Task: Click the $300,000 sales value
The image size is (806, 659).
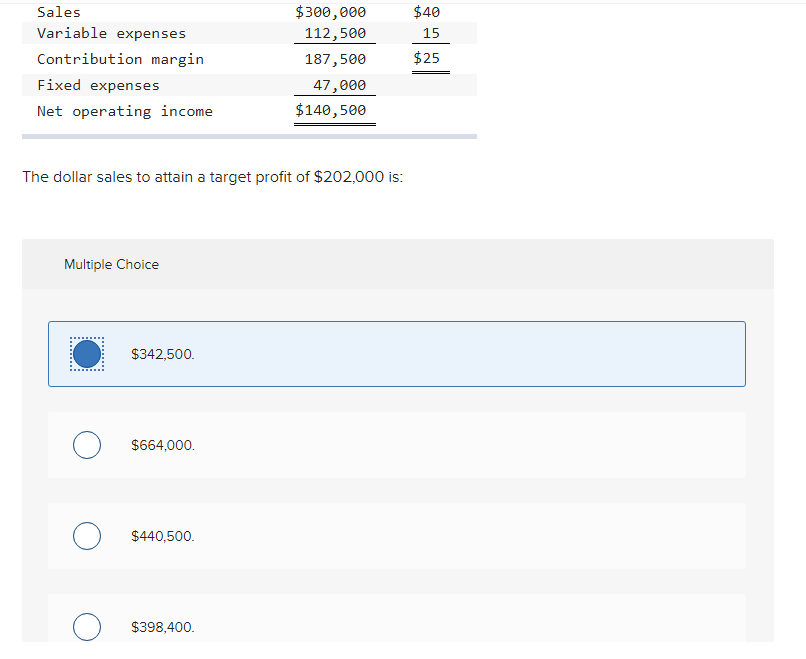Action: [331, 11]
